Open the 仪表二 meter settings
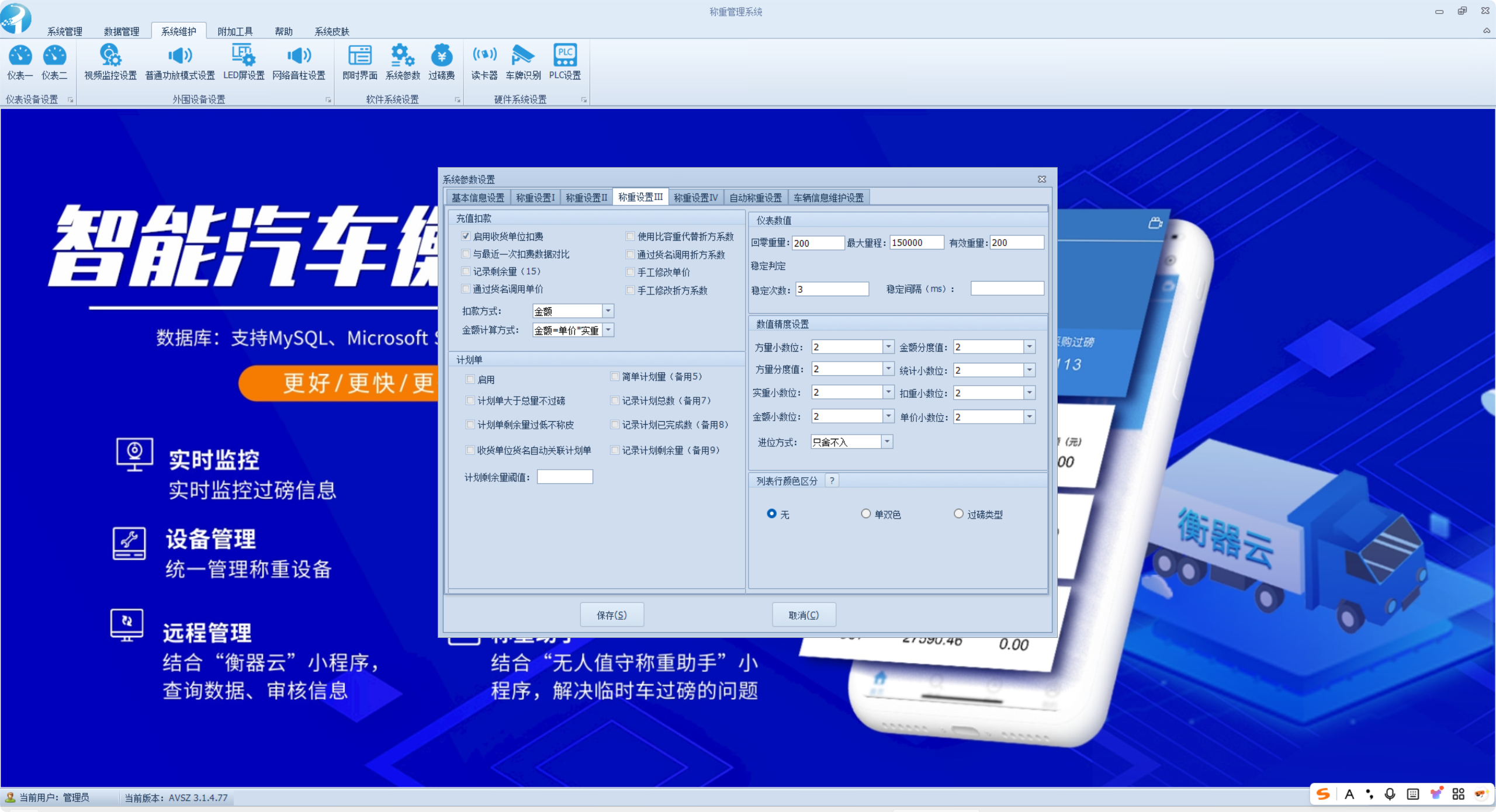 (x=54, y=63)
